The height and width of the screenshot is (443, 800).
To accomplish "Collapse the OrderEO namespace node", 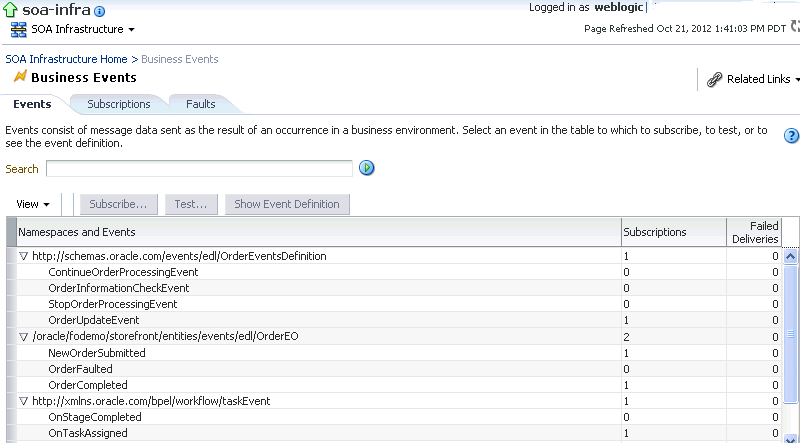I will pos(23,337).
